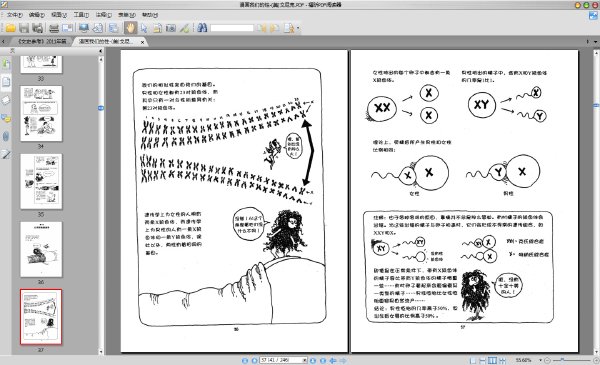Click the binoculars Find icon
This screenshot has height=365, width=600.
[x=202, y=28]
